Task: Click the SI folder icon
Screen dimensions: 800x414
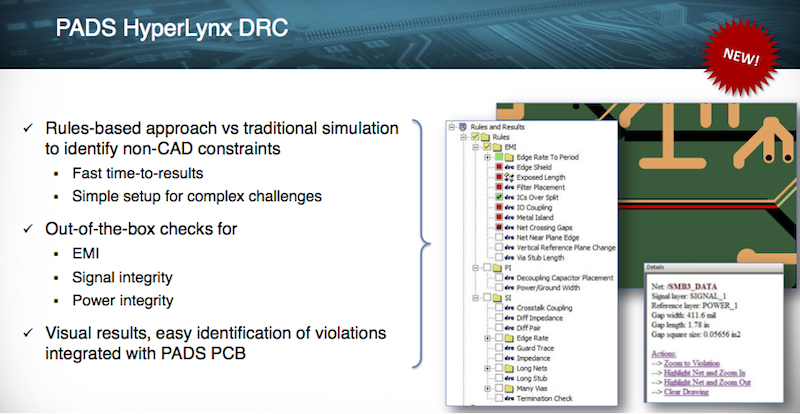Action: tap(496, 298)
